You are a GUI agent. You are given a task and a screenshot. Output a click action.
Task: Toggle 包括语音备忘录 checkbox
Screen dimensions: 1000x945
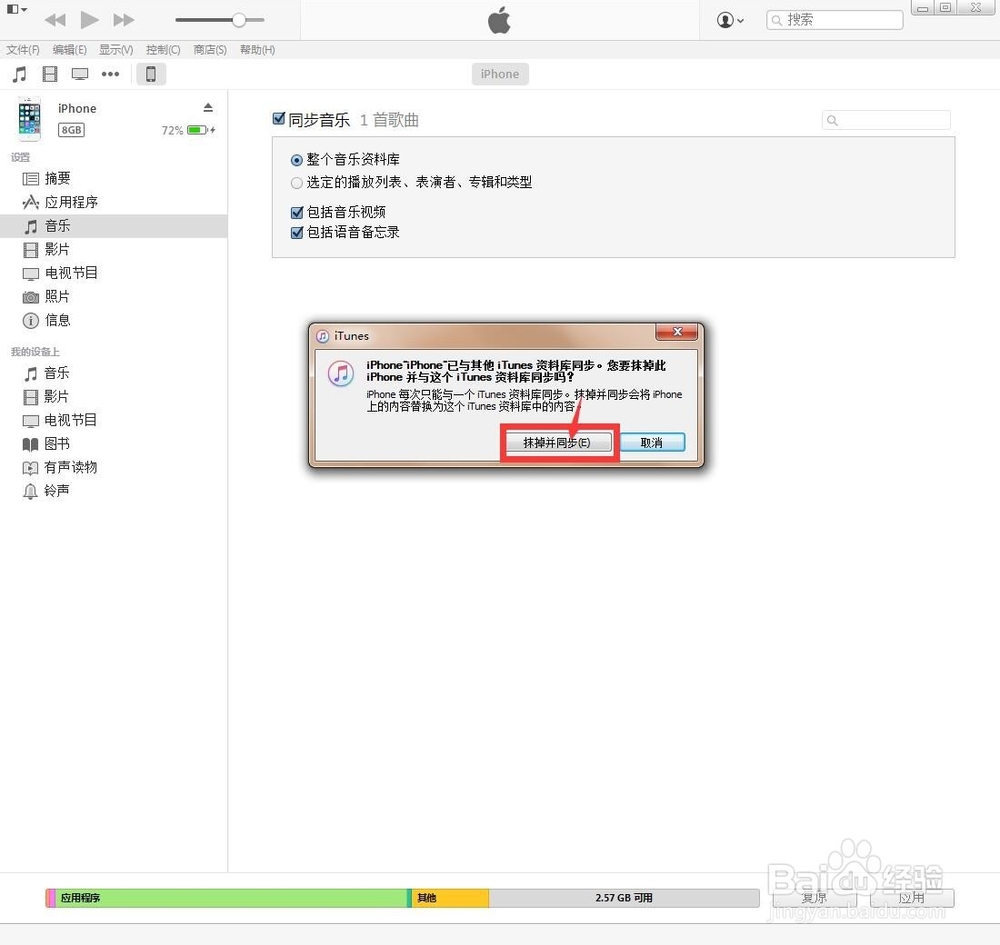pyautogui.click(x=297, y=233)
